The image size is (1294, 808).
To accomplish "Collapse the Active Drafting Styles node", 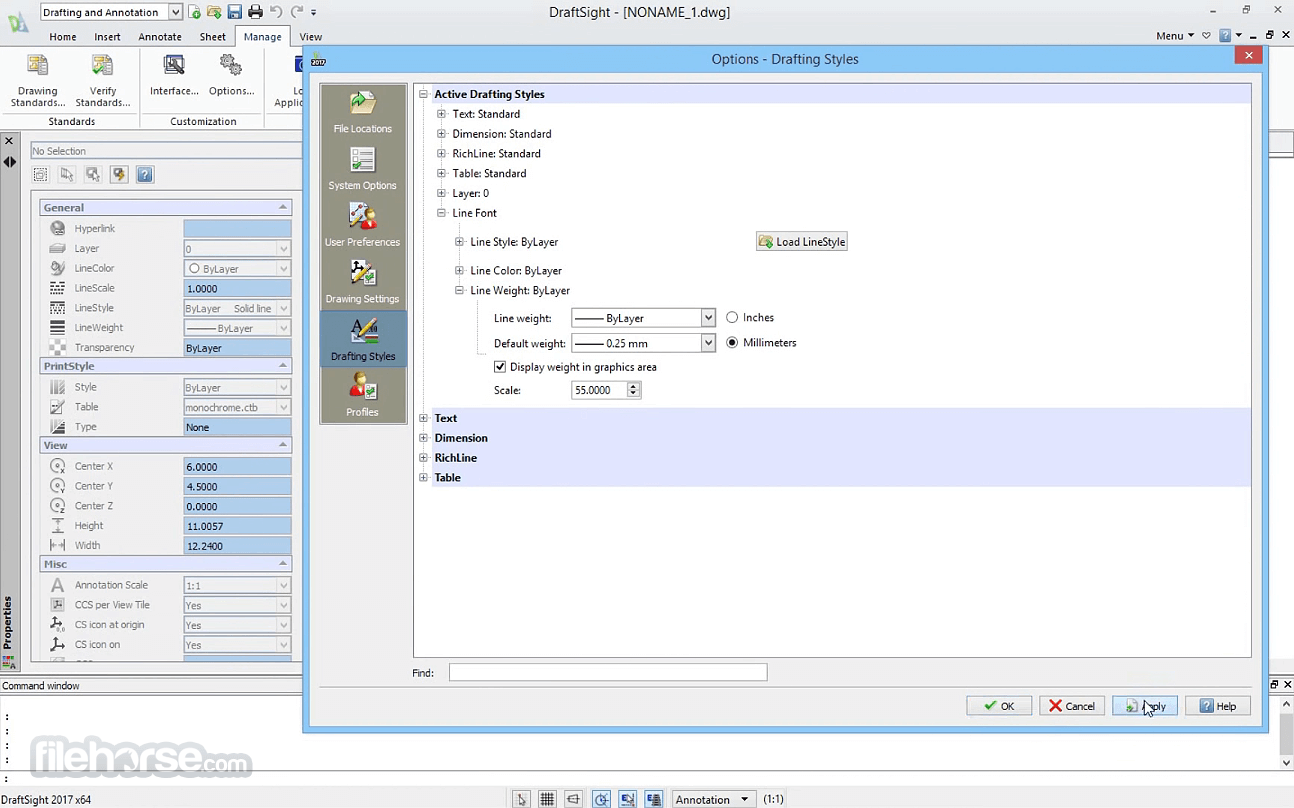I will coord(423,94).
